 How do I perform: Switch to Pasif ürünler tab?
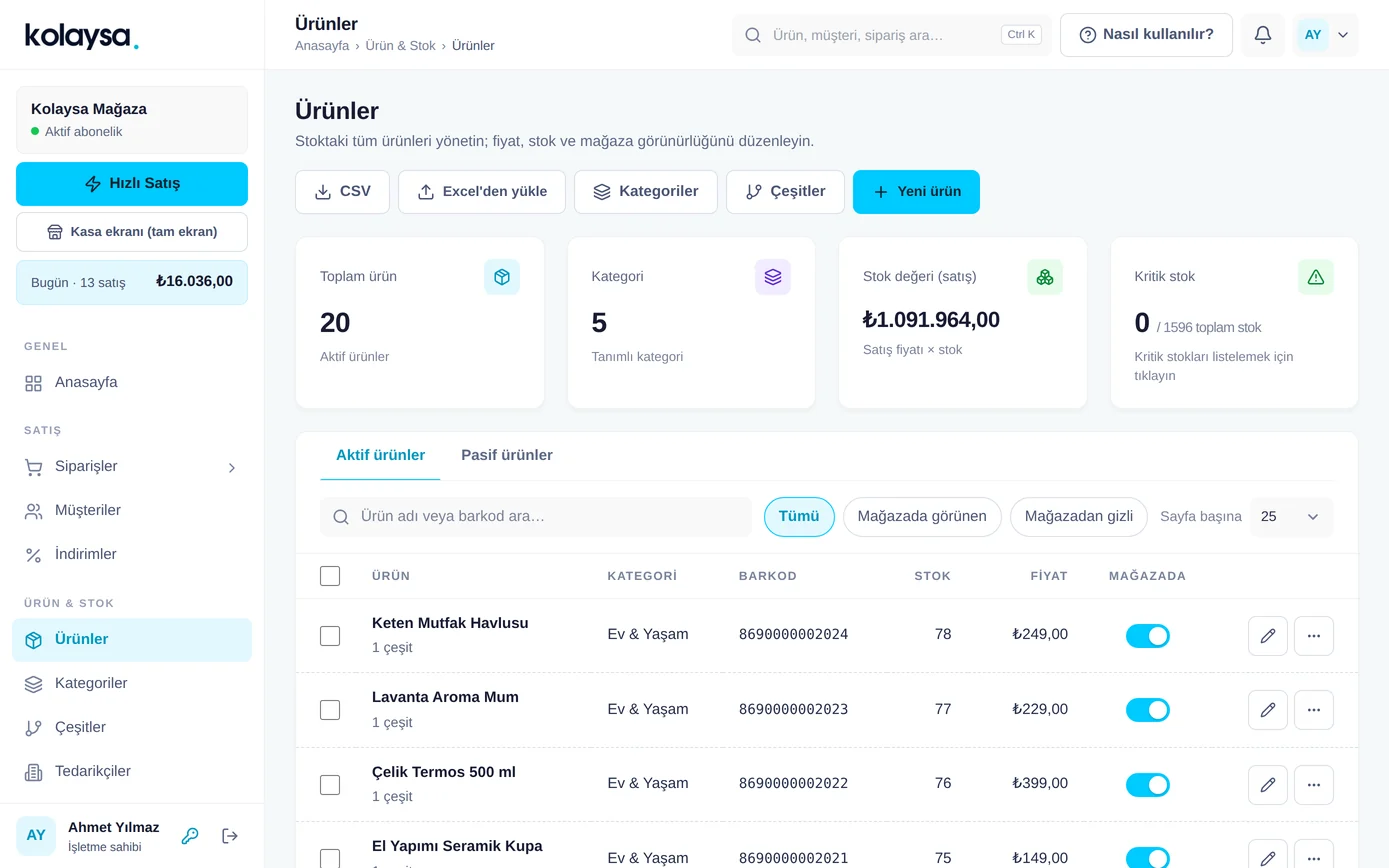click(x=507, y=455)
